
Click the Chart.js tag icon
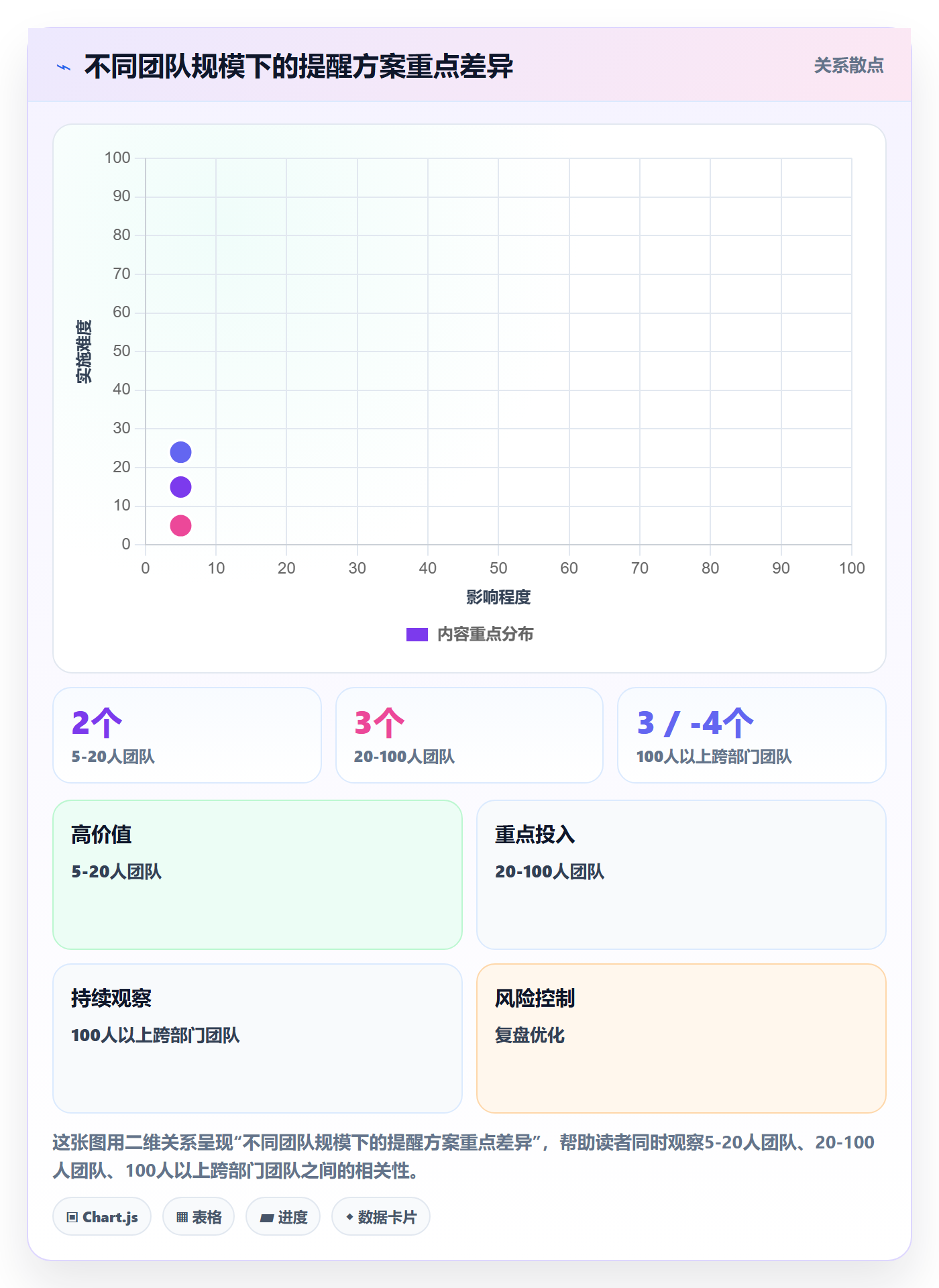tap(72, 1217)
